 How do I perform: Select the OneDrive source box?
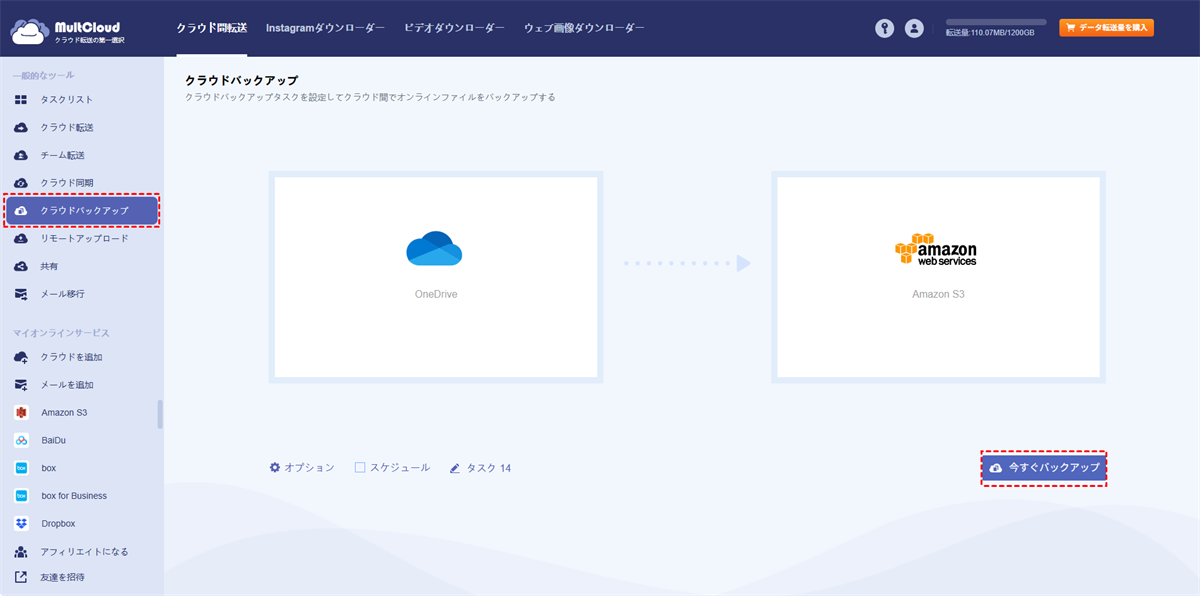coord(436,277)
